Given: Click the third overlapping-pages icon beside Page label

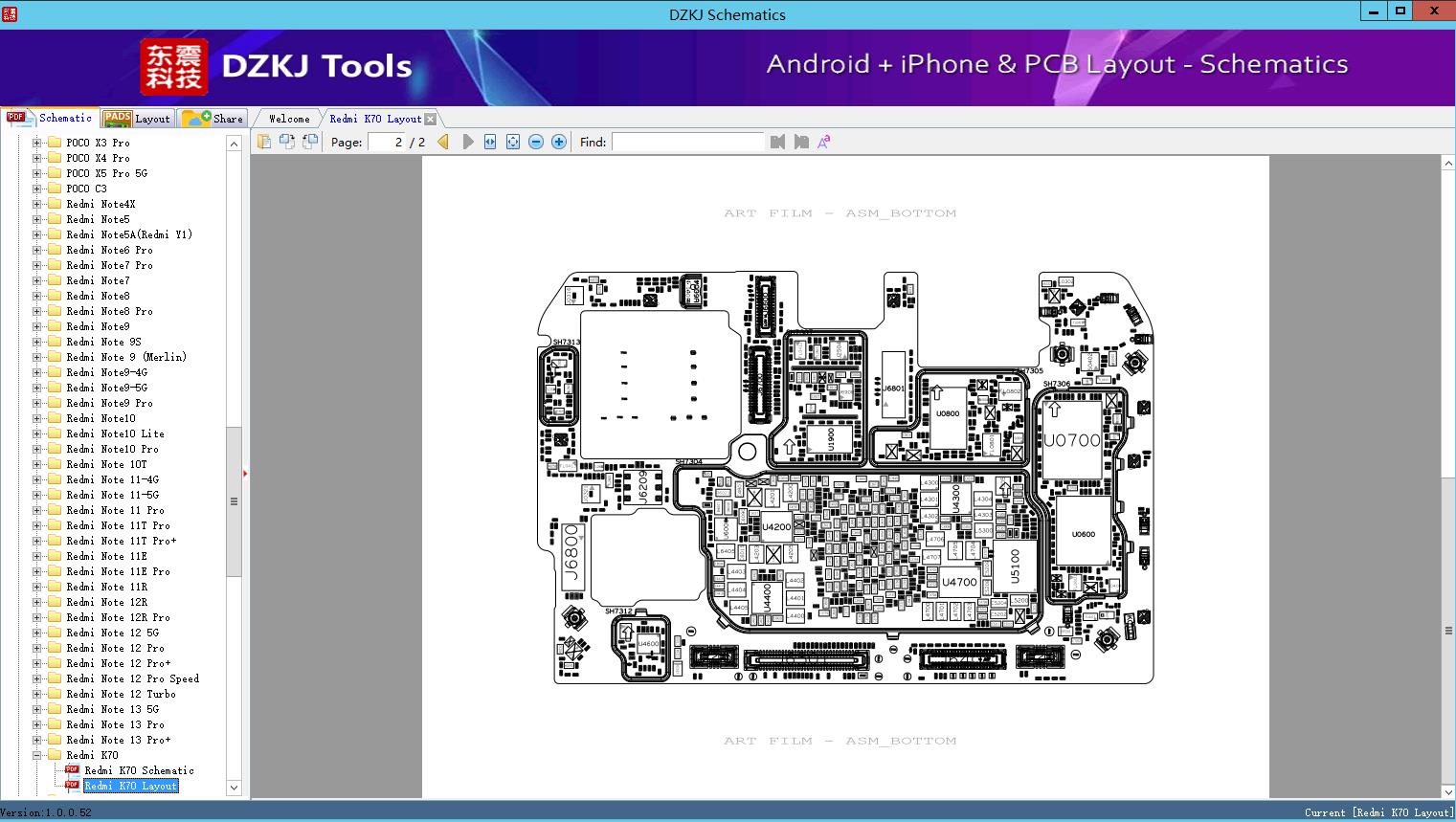Looking at the screenshot, I should 309,142.
